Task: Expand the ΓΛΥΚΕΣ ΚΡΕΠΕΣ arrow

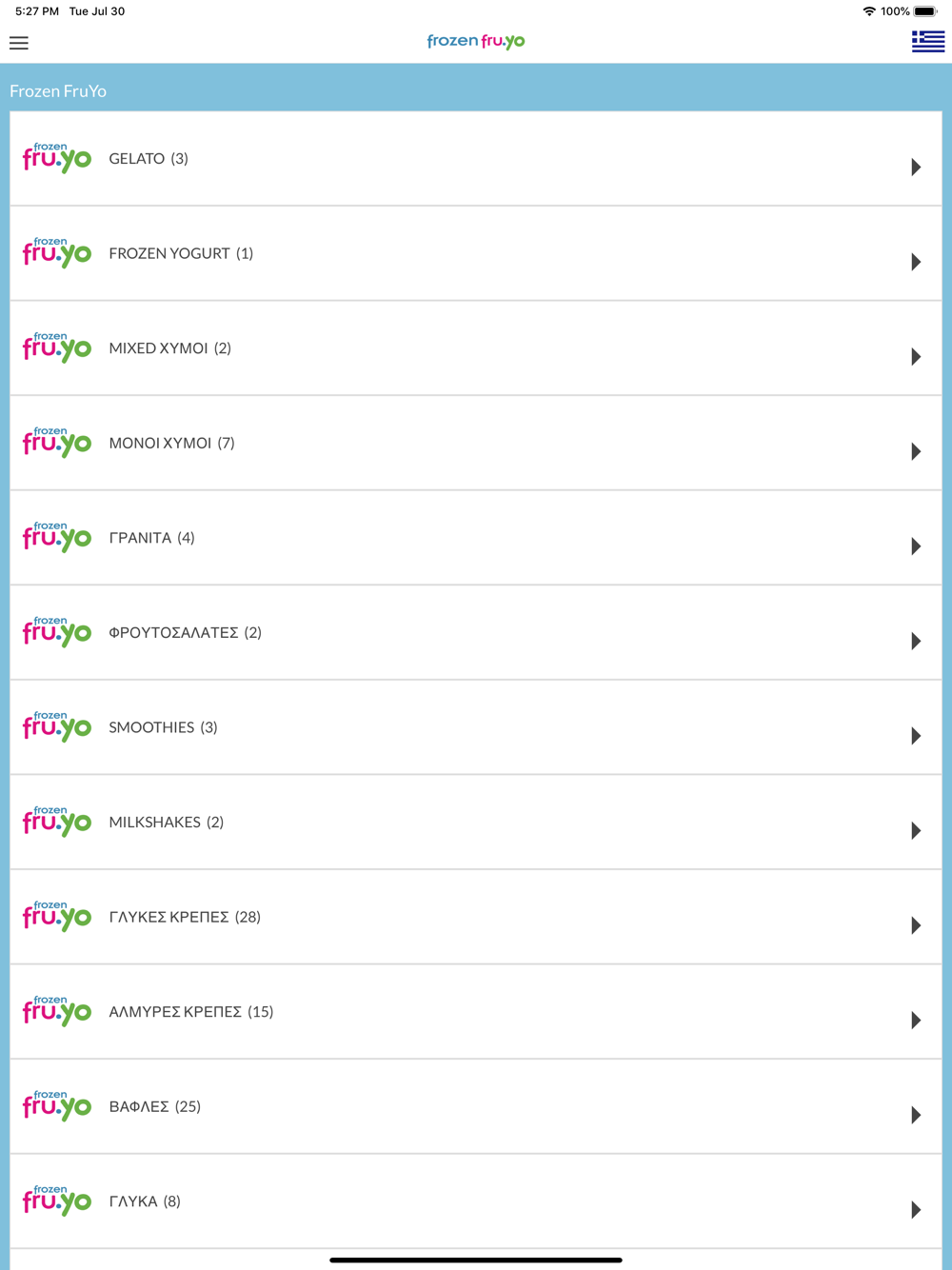Action: 916,925
